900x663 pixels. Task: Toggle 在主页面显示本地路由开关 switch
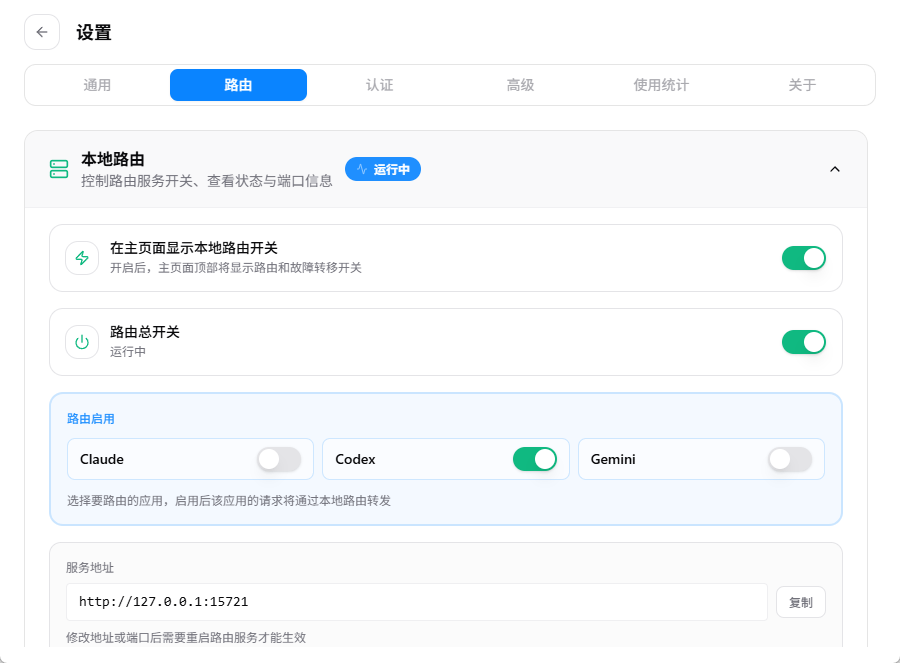pos(804,258)
